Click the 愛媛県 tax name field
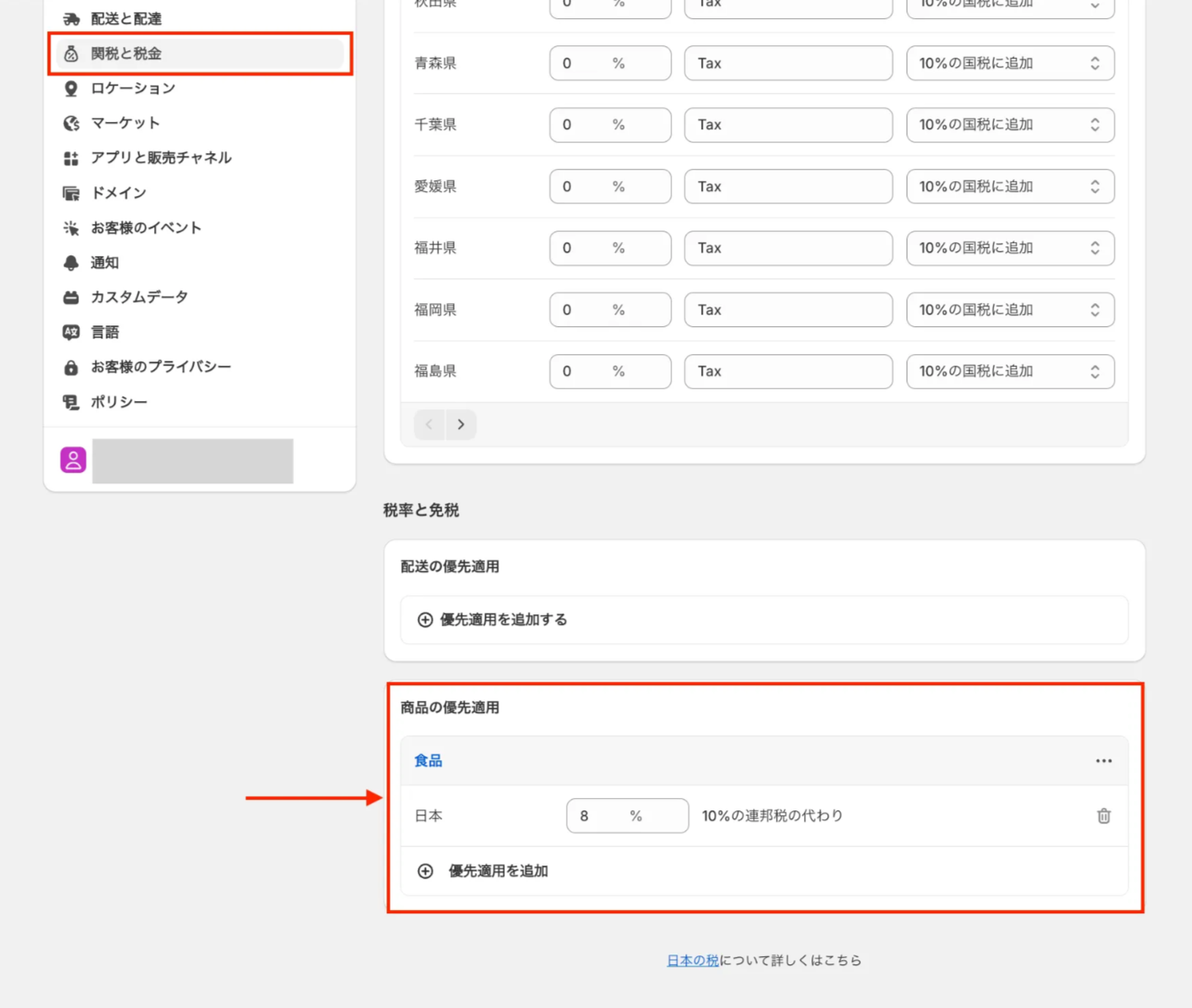Screen dimensions: 1192x1008 coord(788,187)
